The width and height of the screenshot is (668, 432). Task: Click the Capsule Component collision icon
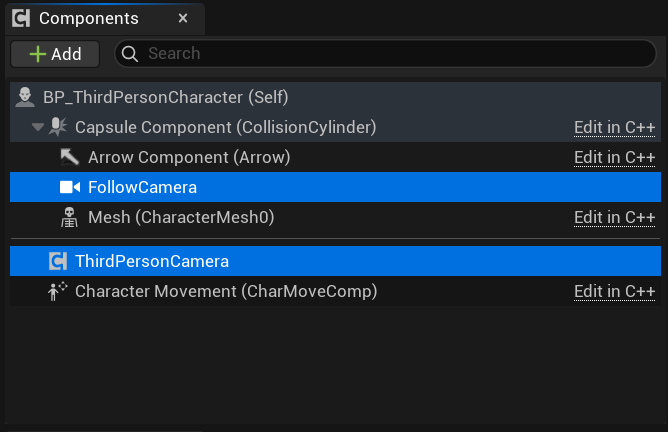(57, 127)
